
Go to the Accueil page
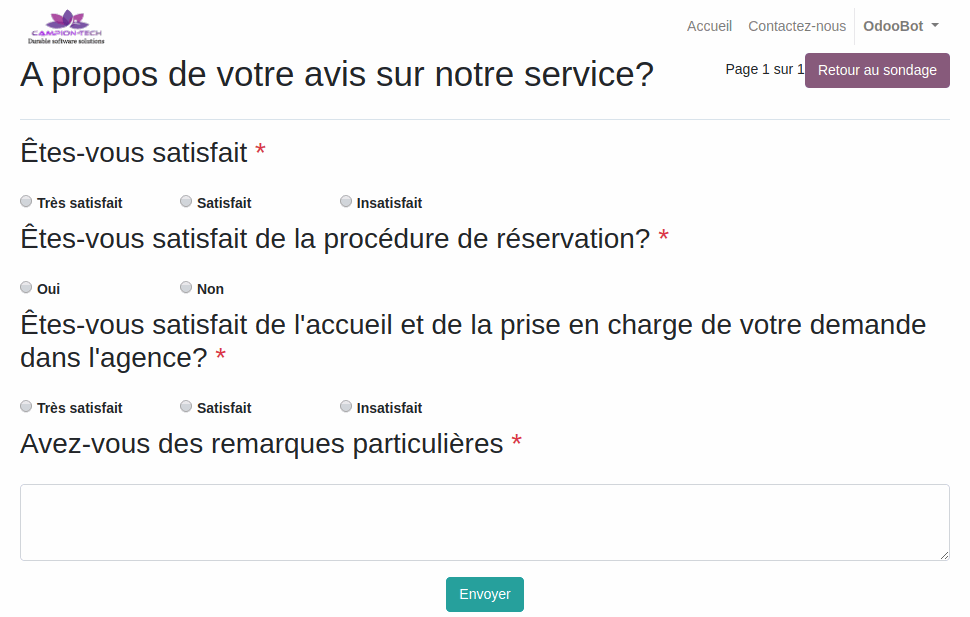click(709, 26)
